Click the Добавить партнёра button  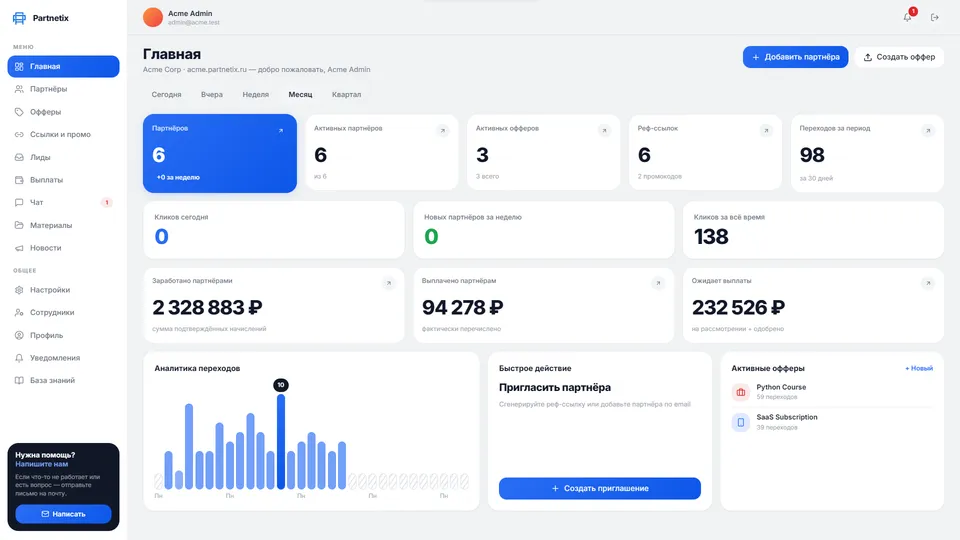click(x=795, y=57)
